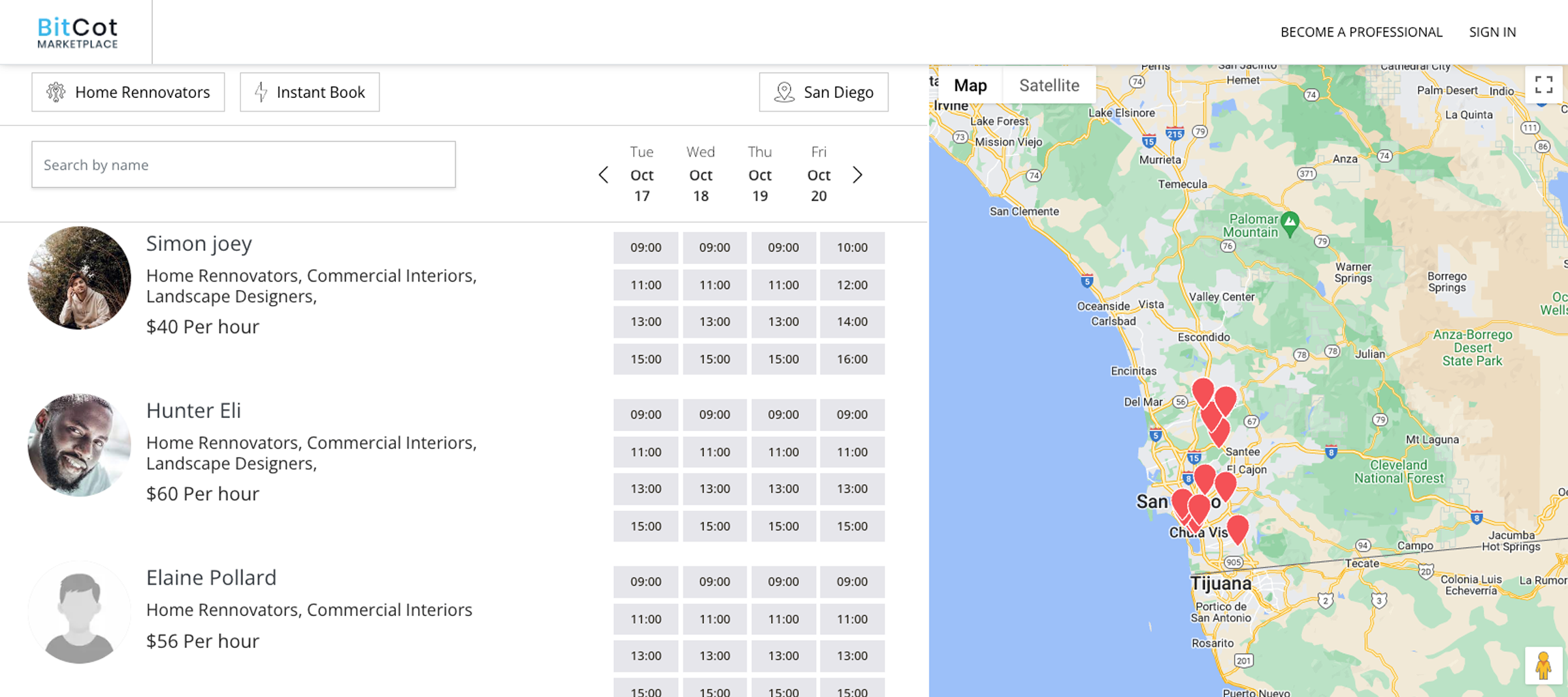Book Simon joey's 10:00 Friday slot
The width and height of the screenshot is (1568, 697).
click(852, 248)
